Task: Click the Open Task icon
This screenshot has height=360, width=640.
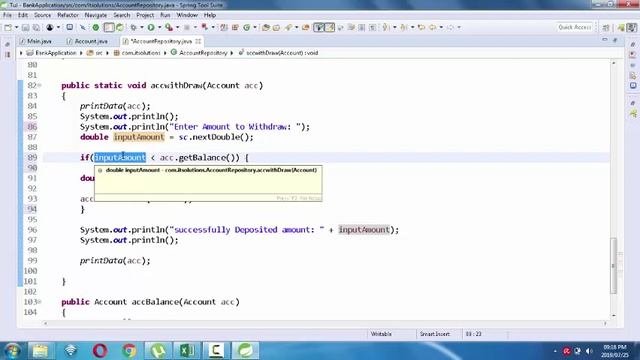Action: pyautogui.click(x=276, y=27)
